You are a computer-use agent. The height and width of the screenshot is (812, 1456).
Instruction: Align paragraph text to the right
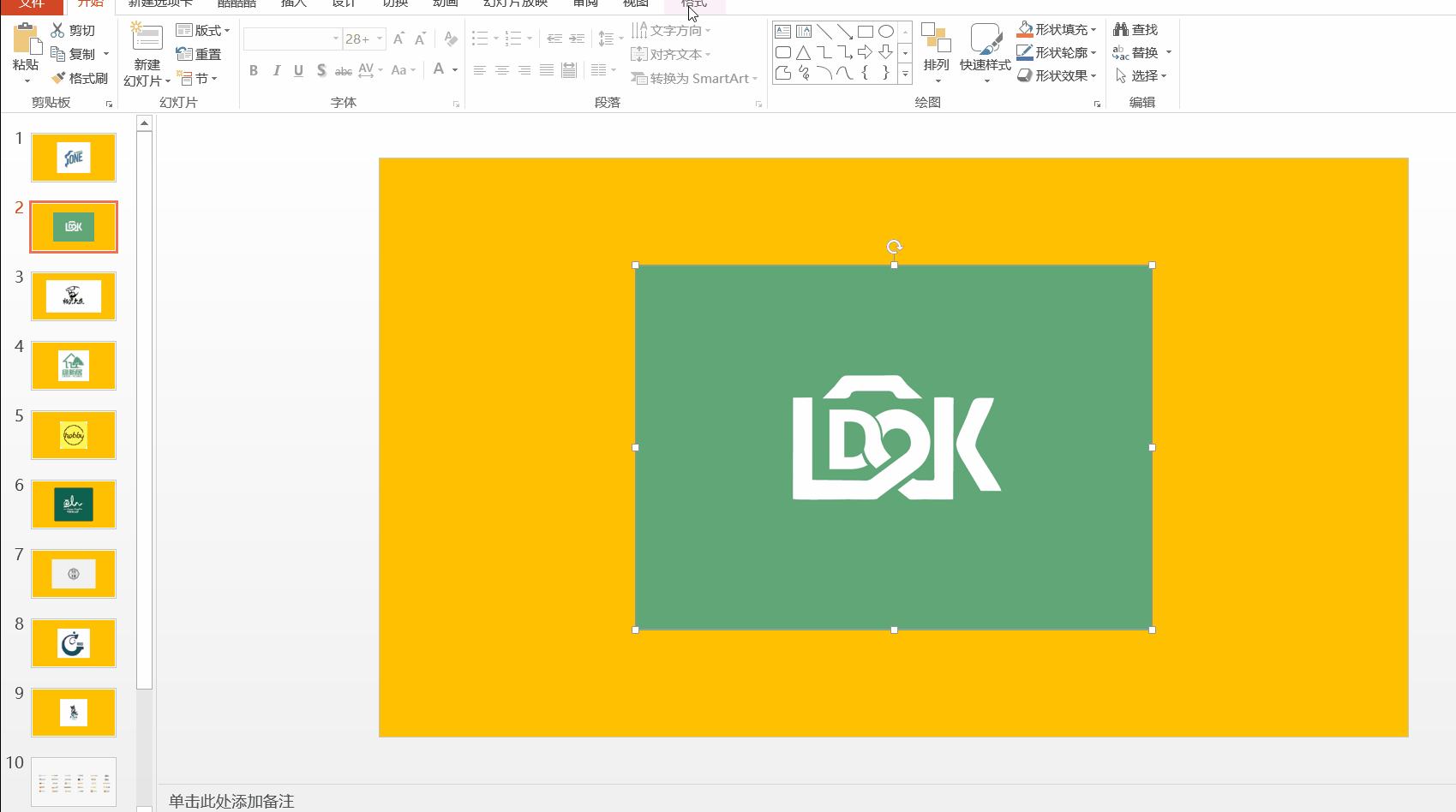(524, 70)
